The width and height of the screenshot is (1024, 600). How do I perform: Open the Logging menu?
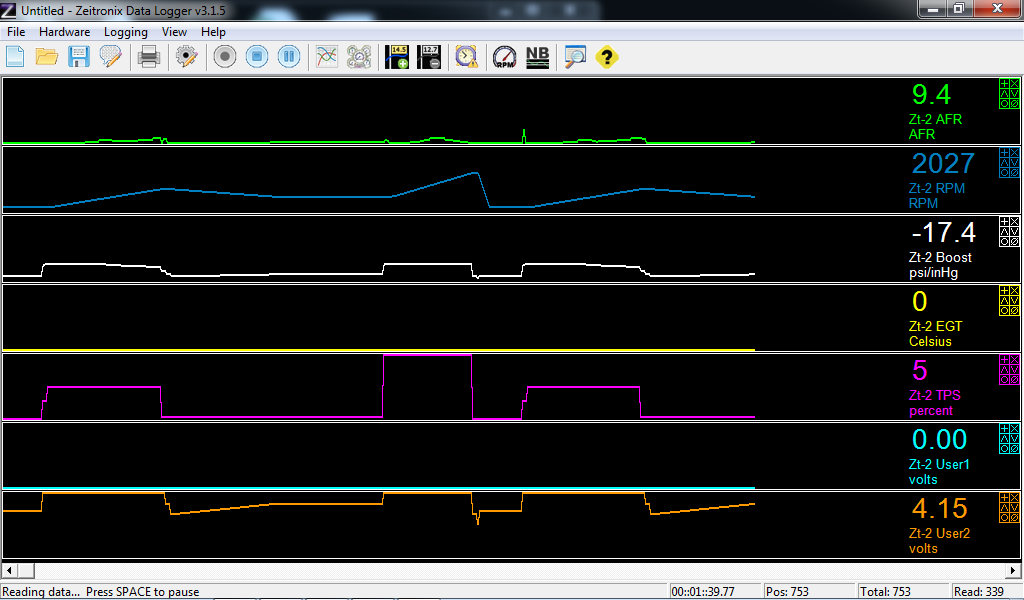click(126, 32)
